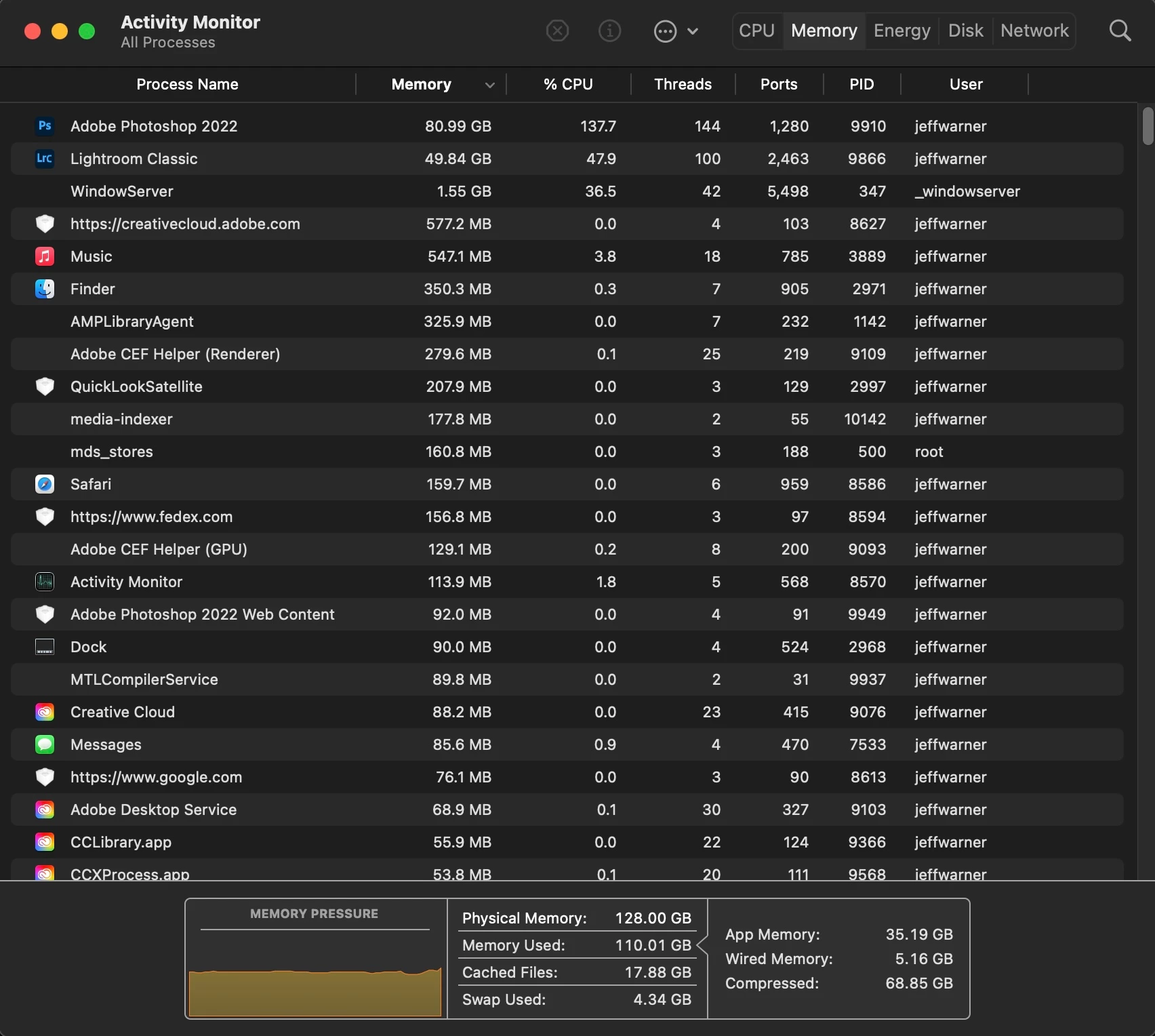The width and height of the screenshot is (1155, 1036).
Task: Sort by User column header
Action: [966, 84]
